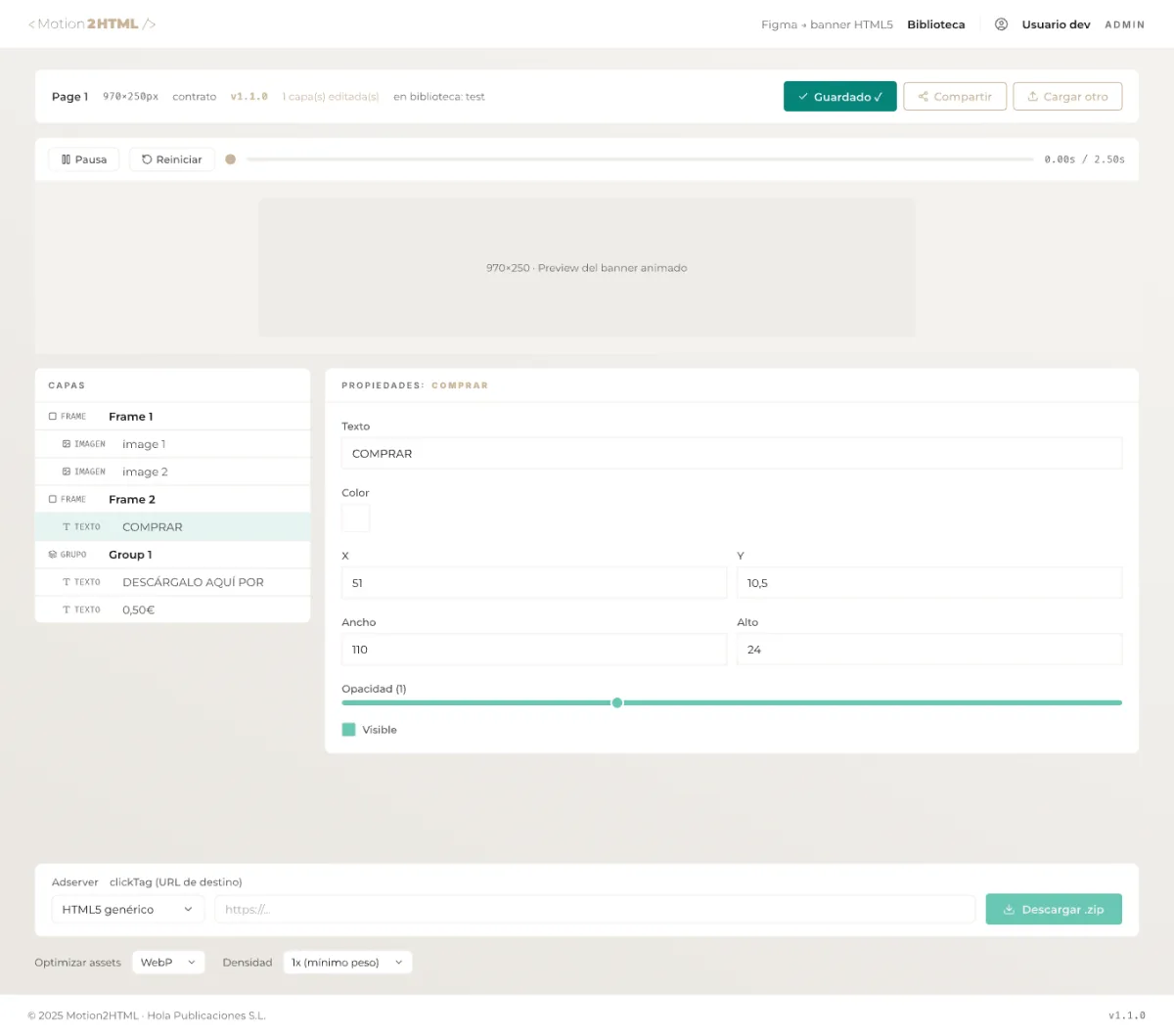Viewport: 1174px width, 1036px height.
Task: Click the '1 capa(s) editada(s)' label
Action: (331, 97)
